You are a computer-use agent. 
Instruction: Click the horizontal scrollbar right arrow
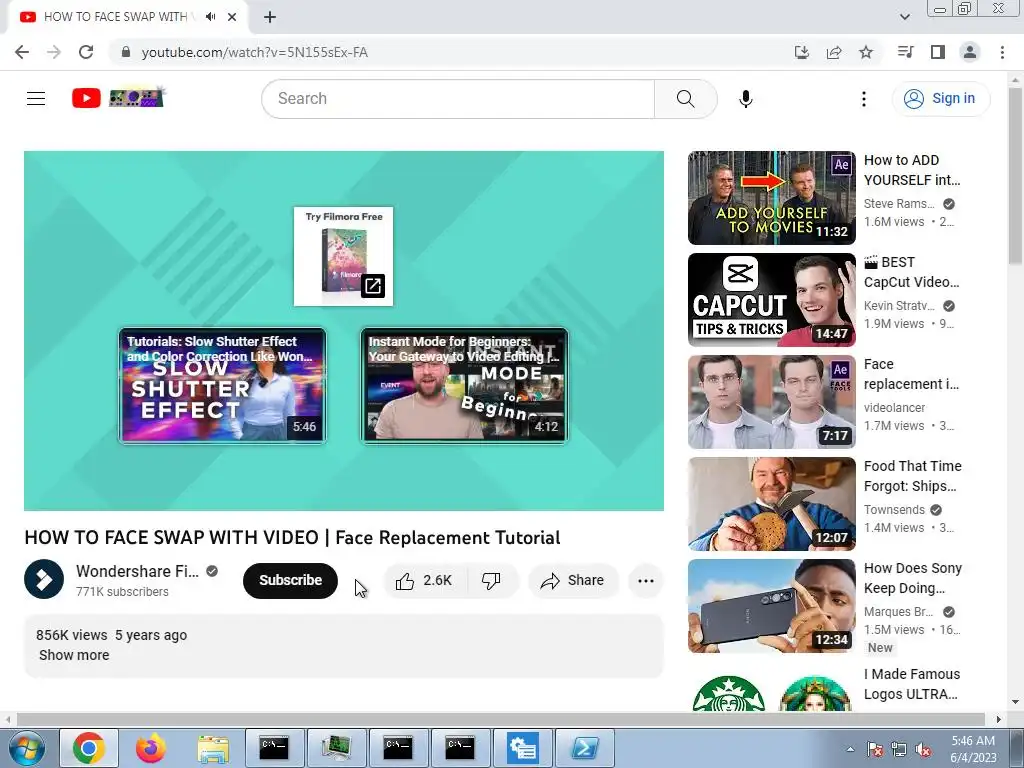[x=999, y=719]
